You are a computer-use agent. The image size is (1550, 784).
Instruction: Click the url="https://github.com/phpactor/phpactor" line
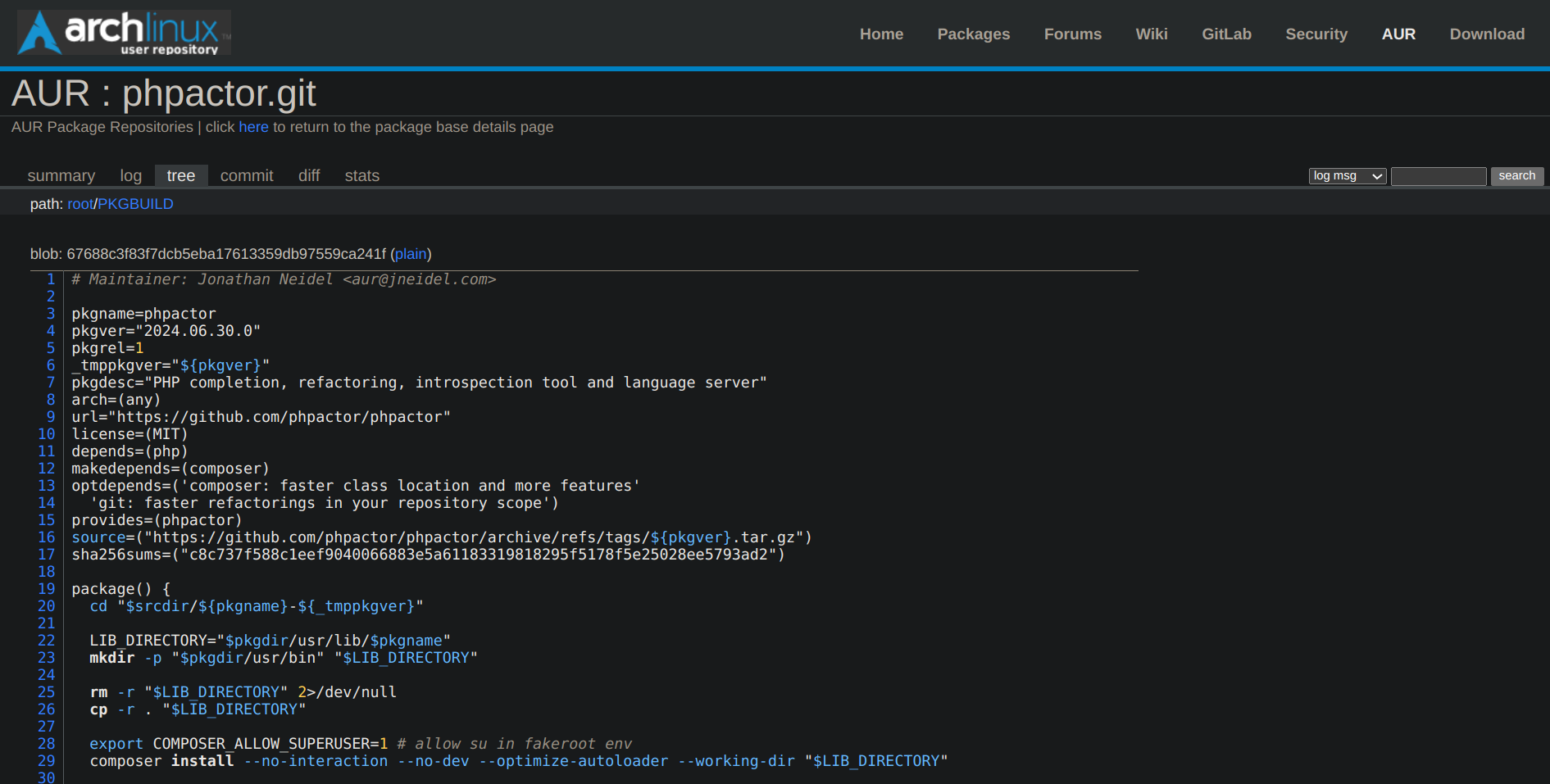pos(261,417)
